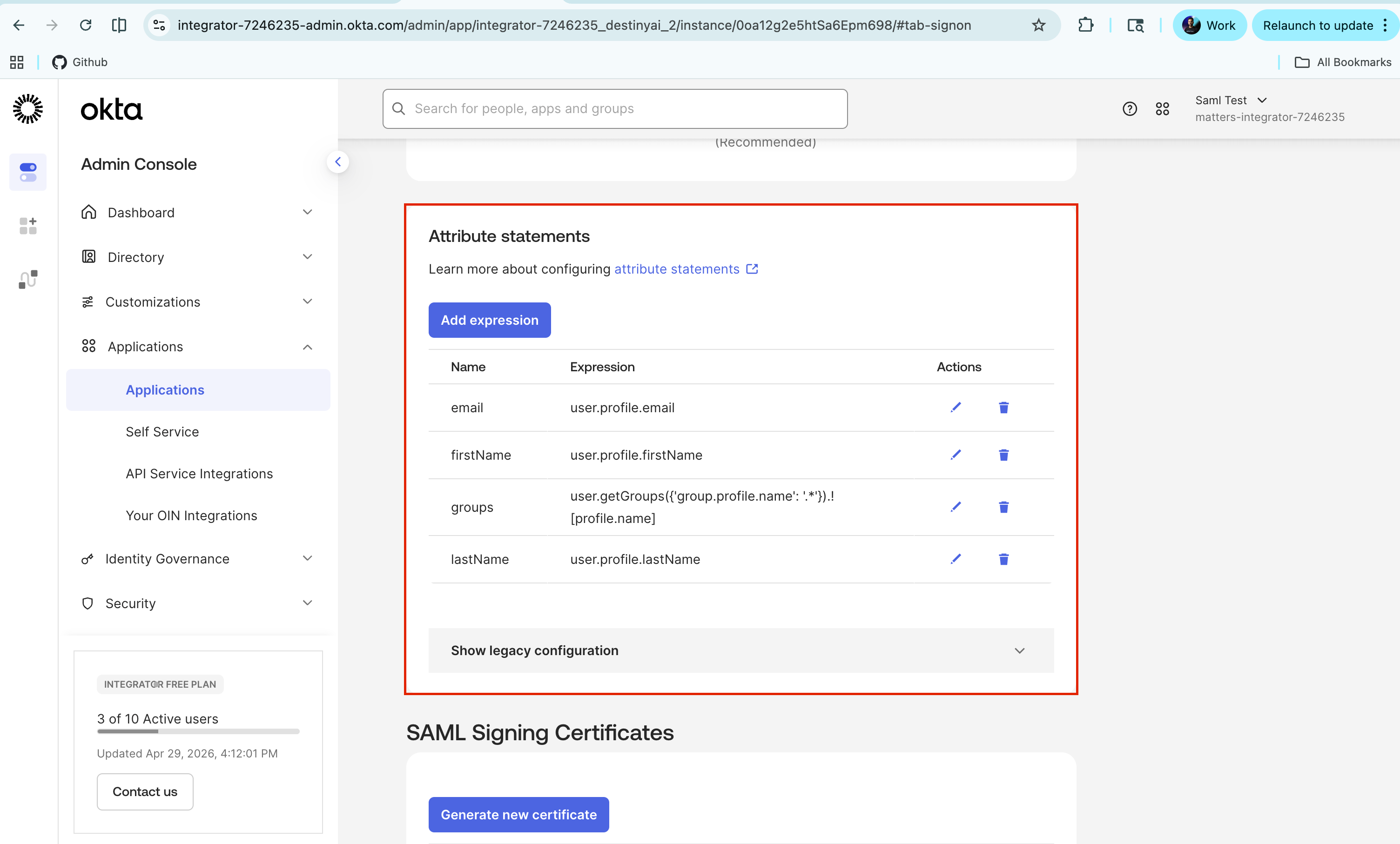Open the add-apps icon in the left rail
This screenshot has height=844, width=1400.
pos(28,226)
